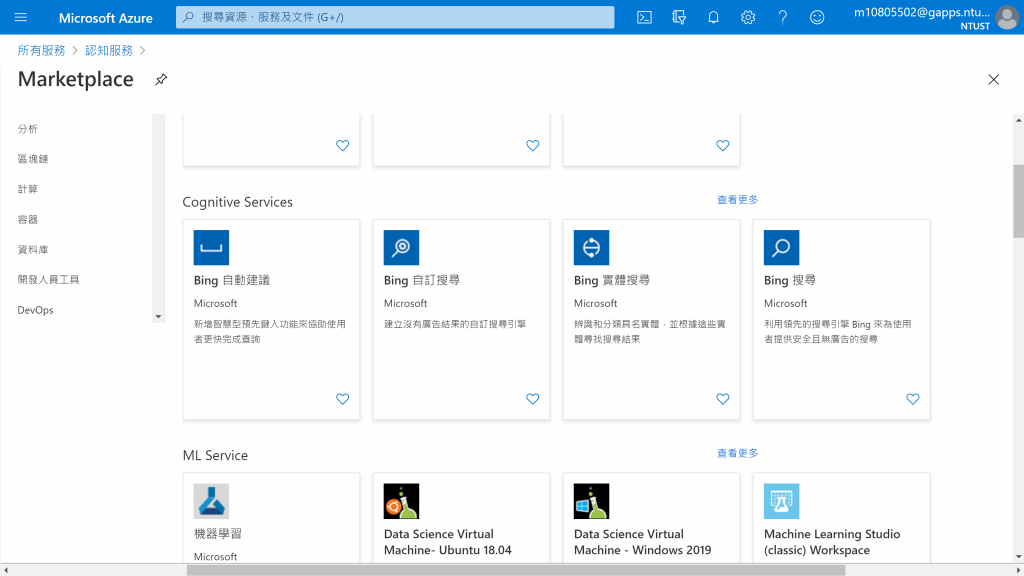Image resolution: width=1024 pixels, height=576 pixels.
Task: Open Data Science Virtual Machine - Windows 2019 title
Action: click(x=643, y=542)
